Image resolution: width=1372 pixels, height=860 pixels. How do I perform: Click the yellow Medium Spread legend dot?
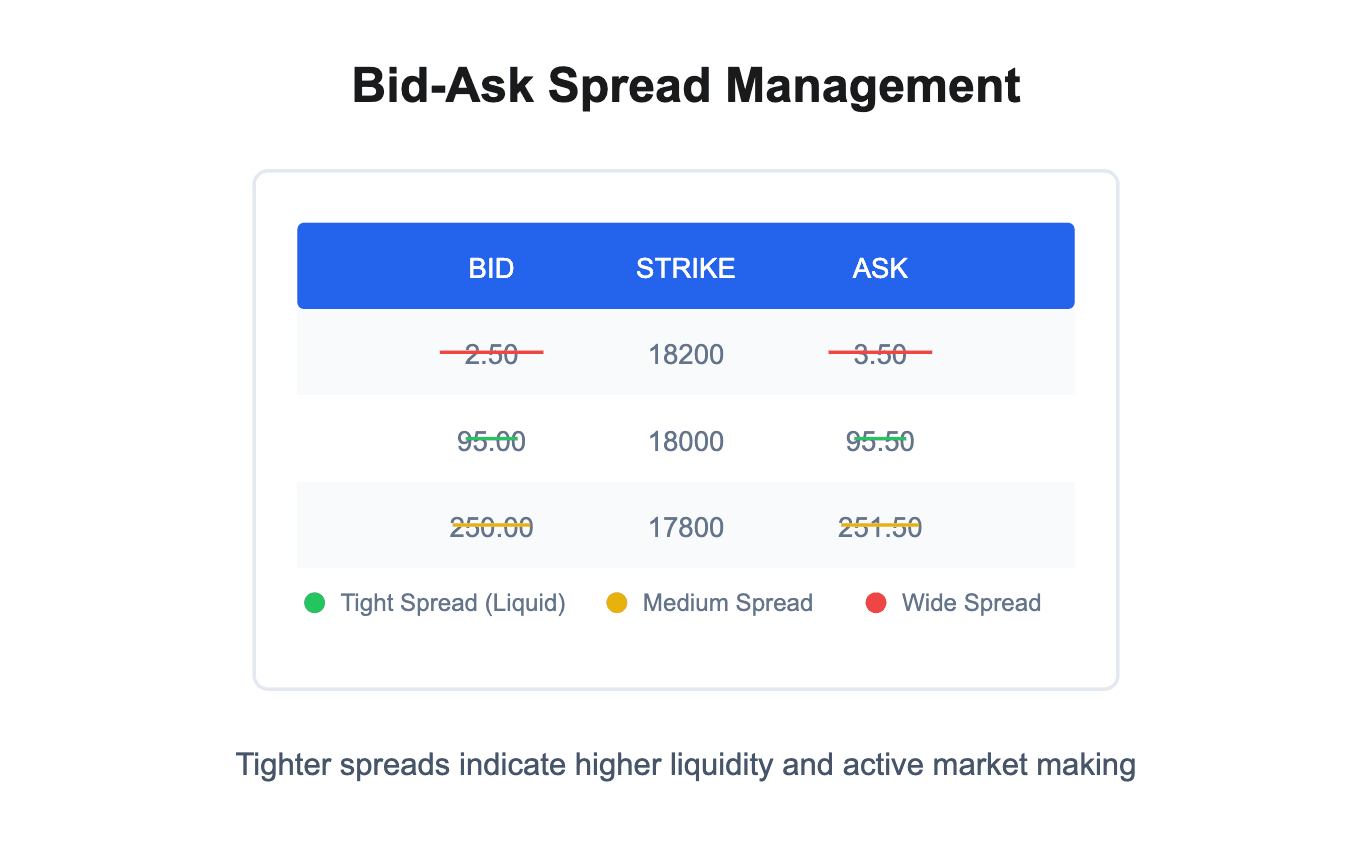click(x=617, y=603)
